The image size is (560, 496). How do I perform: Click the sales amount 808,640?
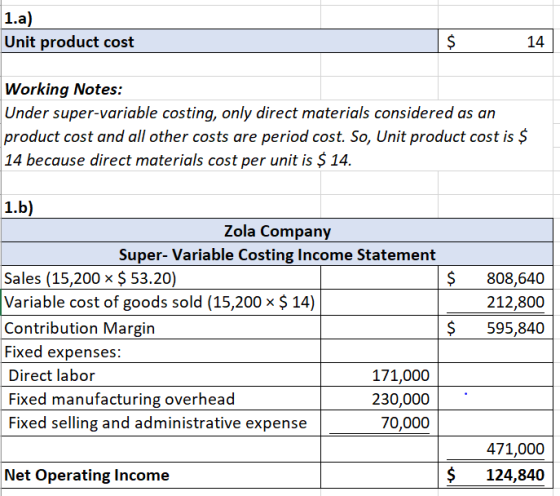495,278
